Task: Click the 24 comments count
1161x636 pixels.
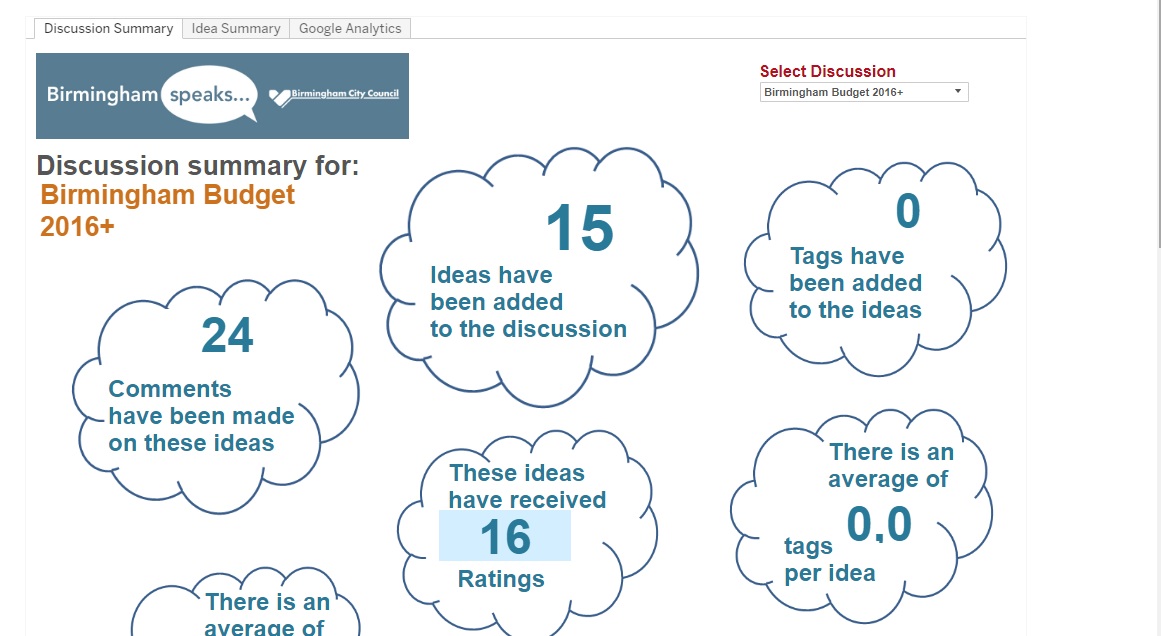Action: 227,335
